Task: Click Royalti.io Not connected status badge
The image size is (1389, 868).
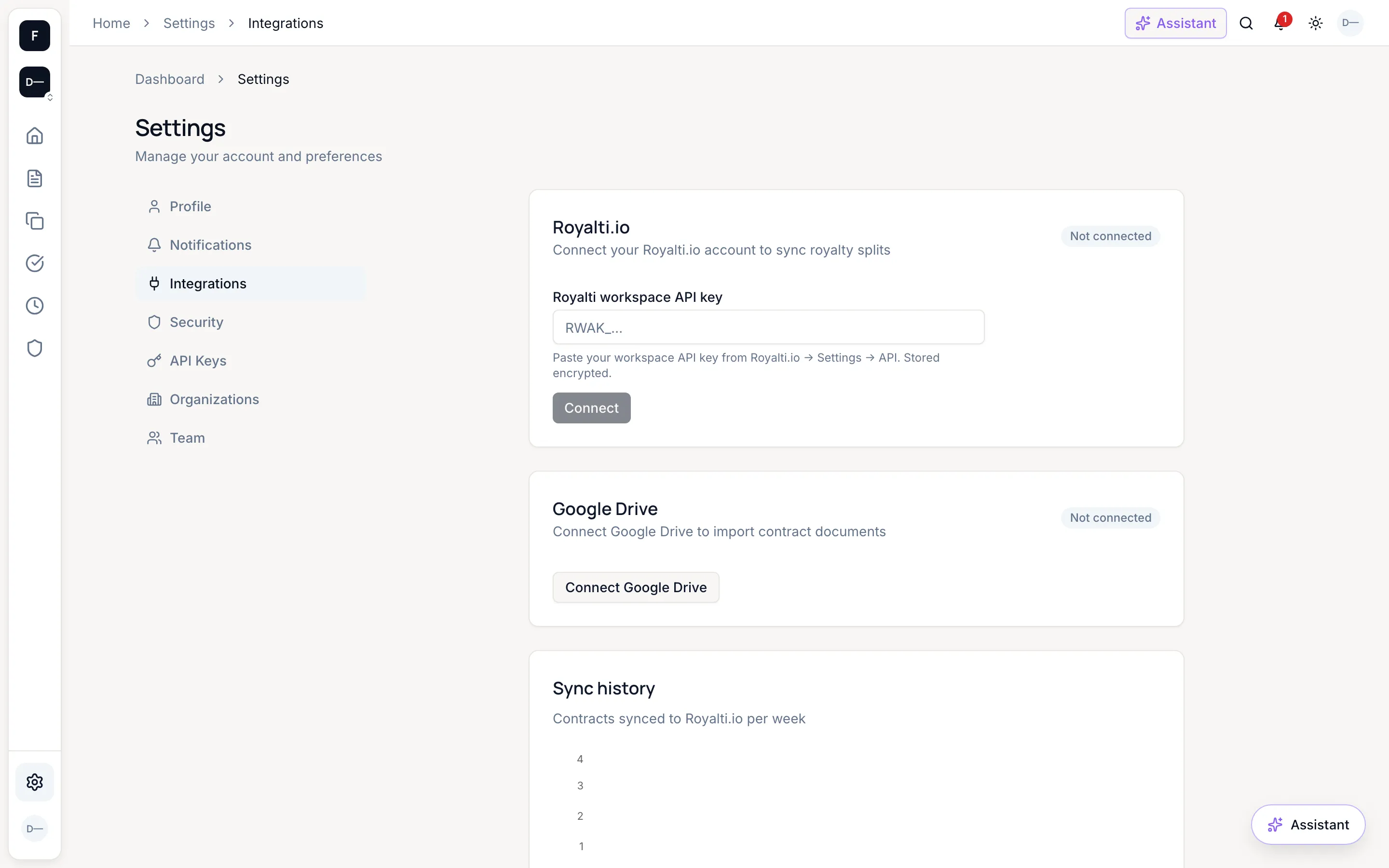Action: pos(1110,236)
